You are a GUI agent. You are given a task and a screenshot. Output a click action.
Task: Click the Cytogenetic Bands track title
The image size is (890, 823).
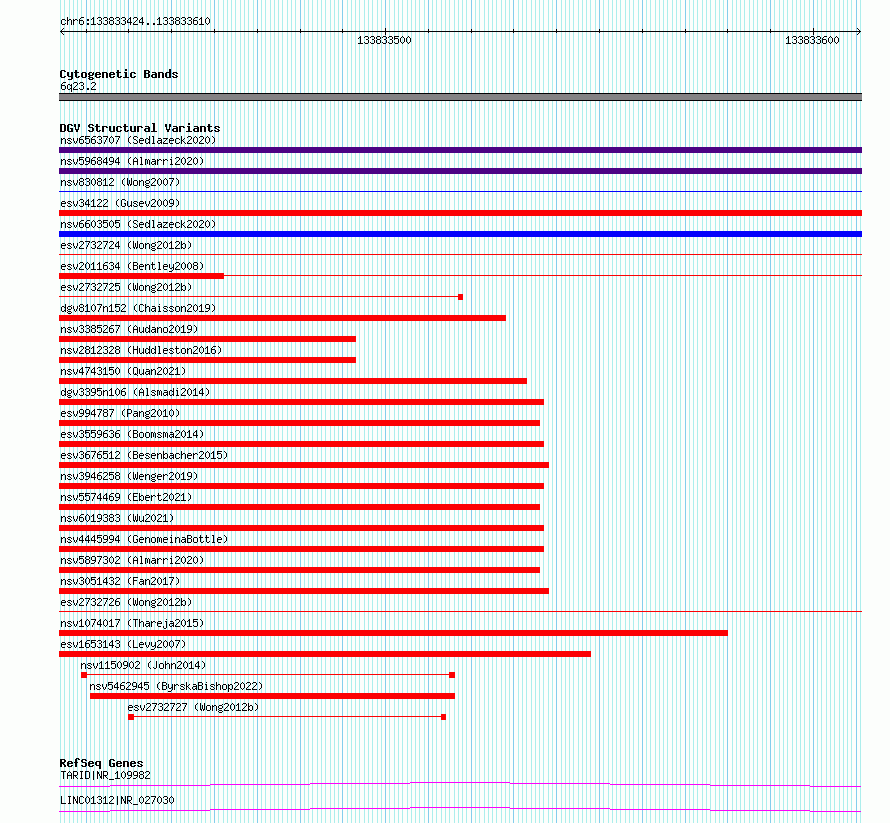click(119, 74)
